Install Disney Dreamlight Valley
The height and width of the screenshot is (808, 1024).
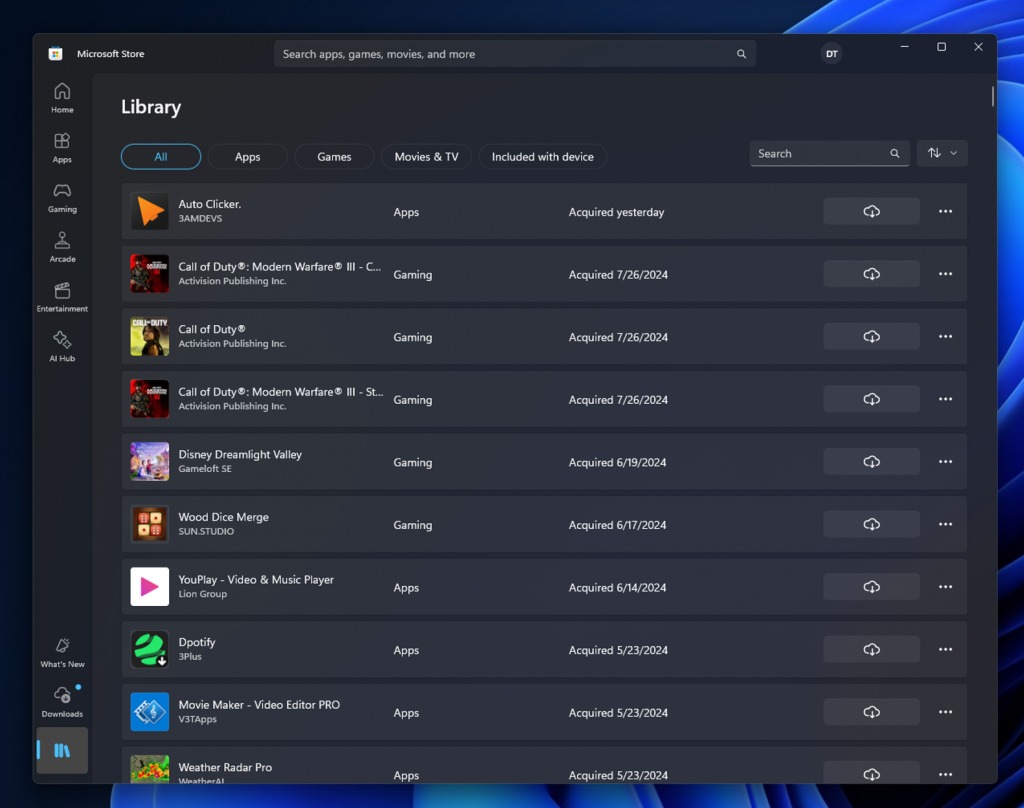871,461
